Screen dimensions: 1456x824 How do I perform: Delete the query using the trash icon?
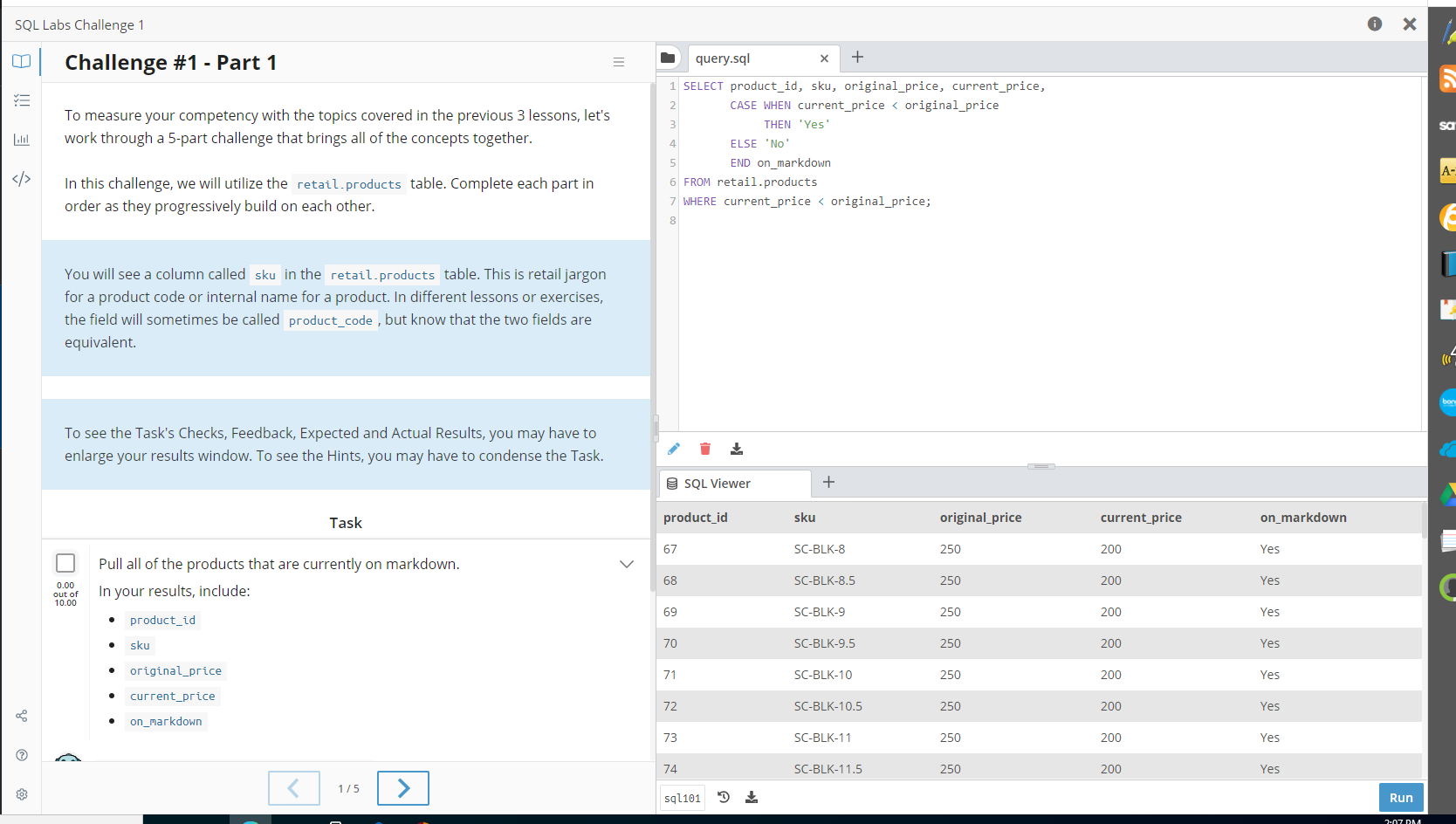[x=704, y=449]
